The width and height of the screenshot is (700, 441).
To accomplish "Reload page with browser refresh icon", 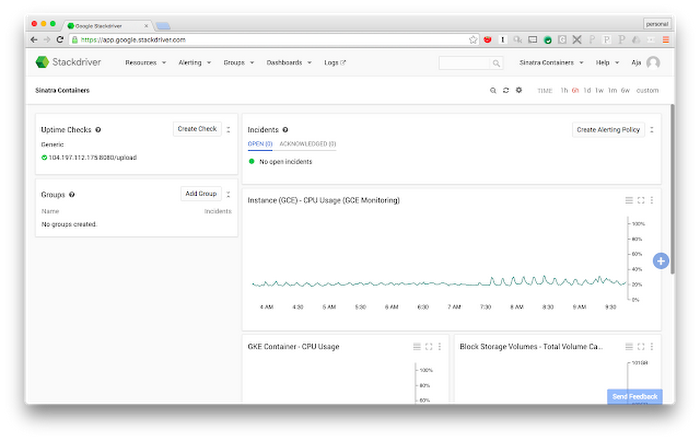I will (60, 40).
